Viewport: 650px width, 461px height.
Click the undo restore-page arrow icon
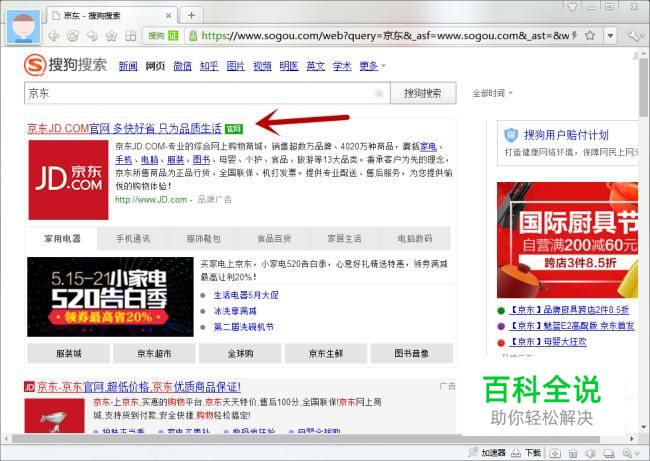coord(92,36)
